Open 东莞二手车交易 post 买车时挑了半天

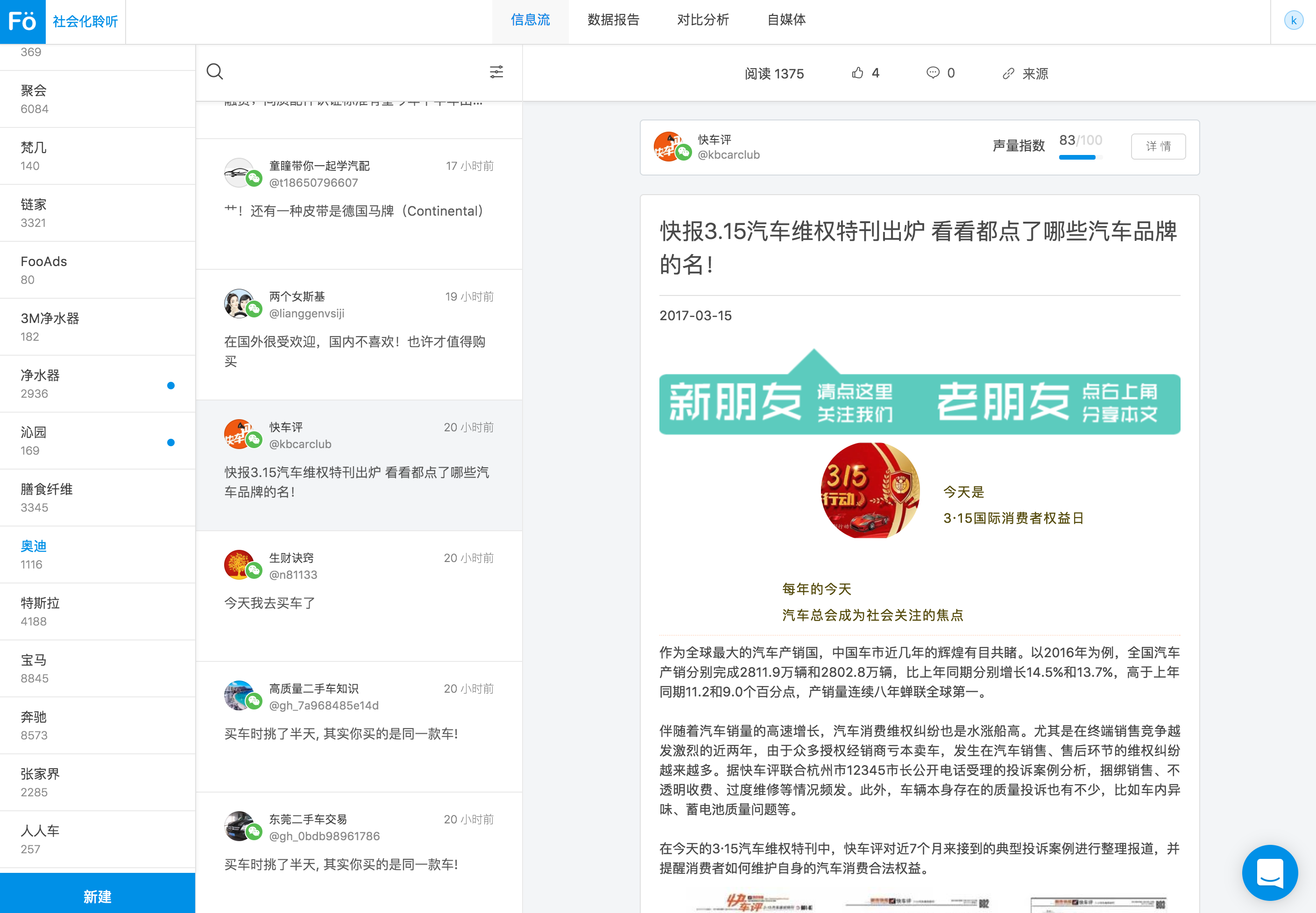tap(359, 852)
